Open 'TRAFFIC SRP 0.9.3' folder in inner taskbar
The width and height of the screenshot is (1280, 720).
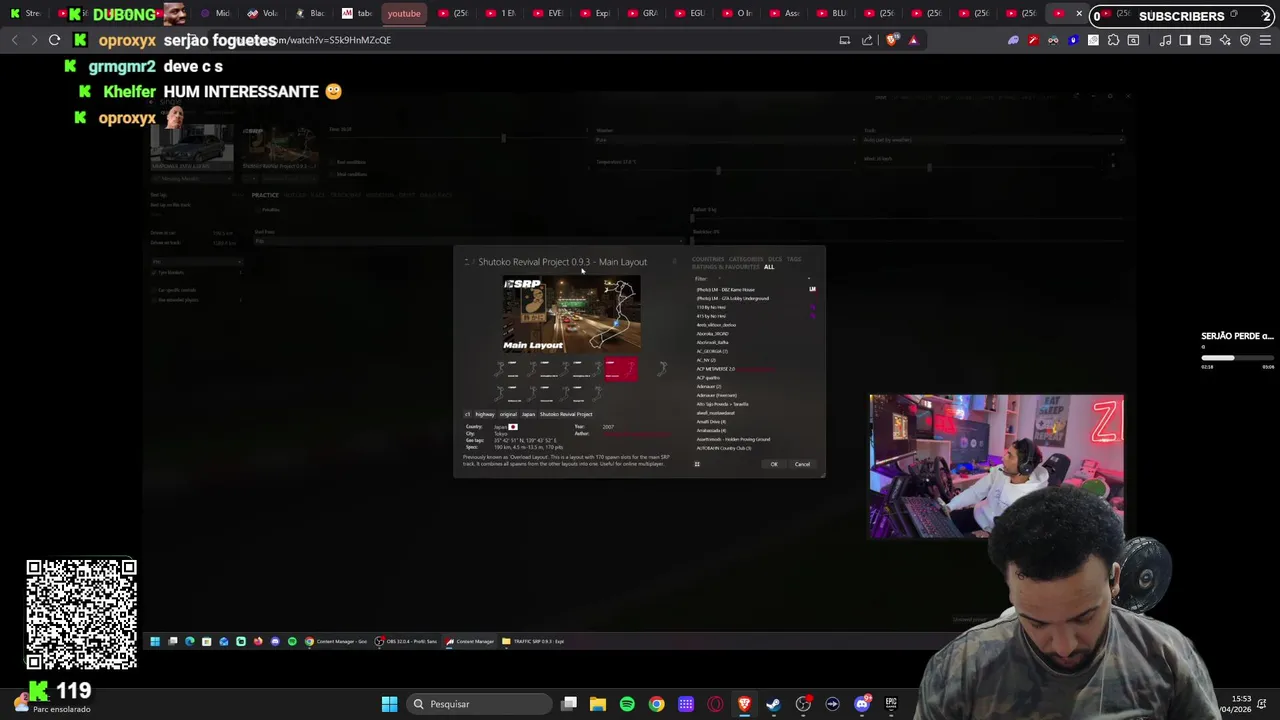point(533,641)
